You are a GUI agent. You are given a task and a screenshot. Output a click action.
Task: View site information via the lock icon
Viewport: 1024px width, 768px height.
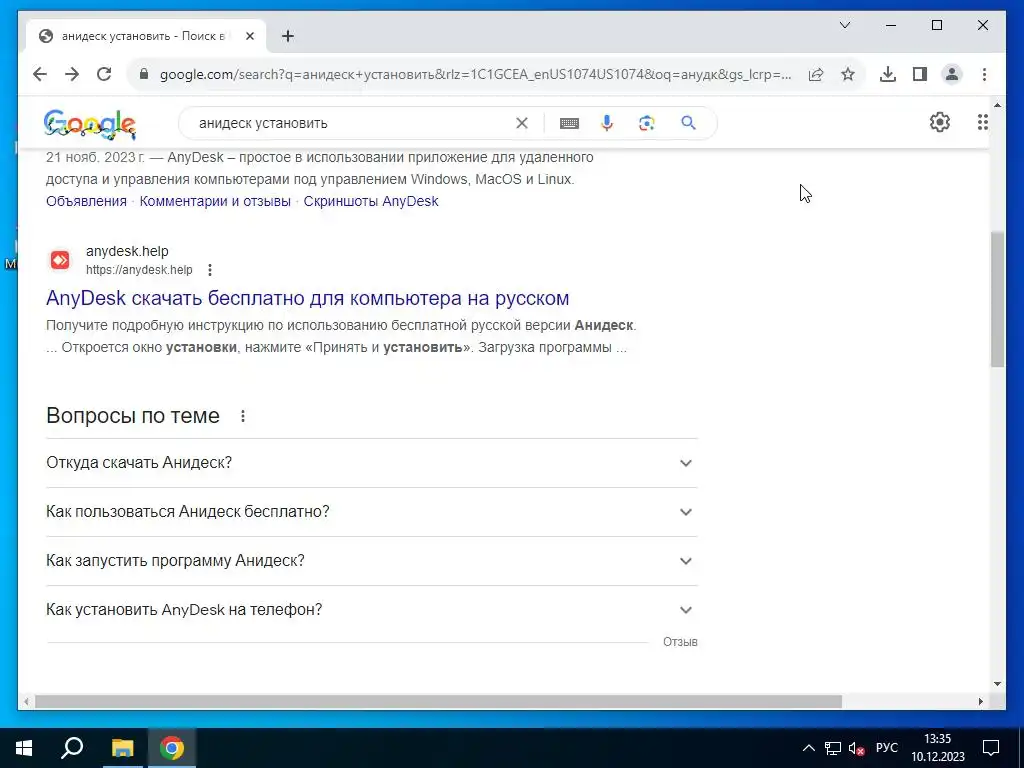tap(144, 74)
